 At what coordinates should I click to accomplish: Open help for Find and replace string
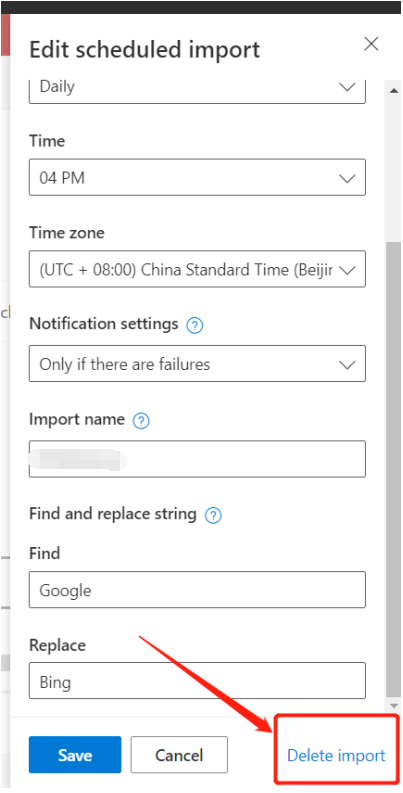click(213, 516)
